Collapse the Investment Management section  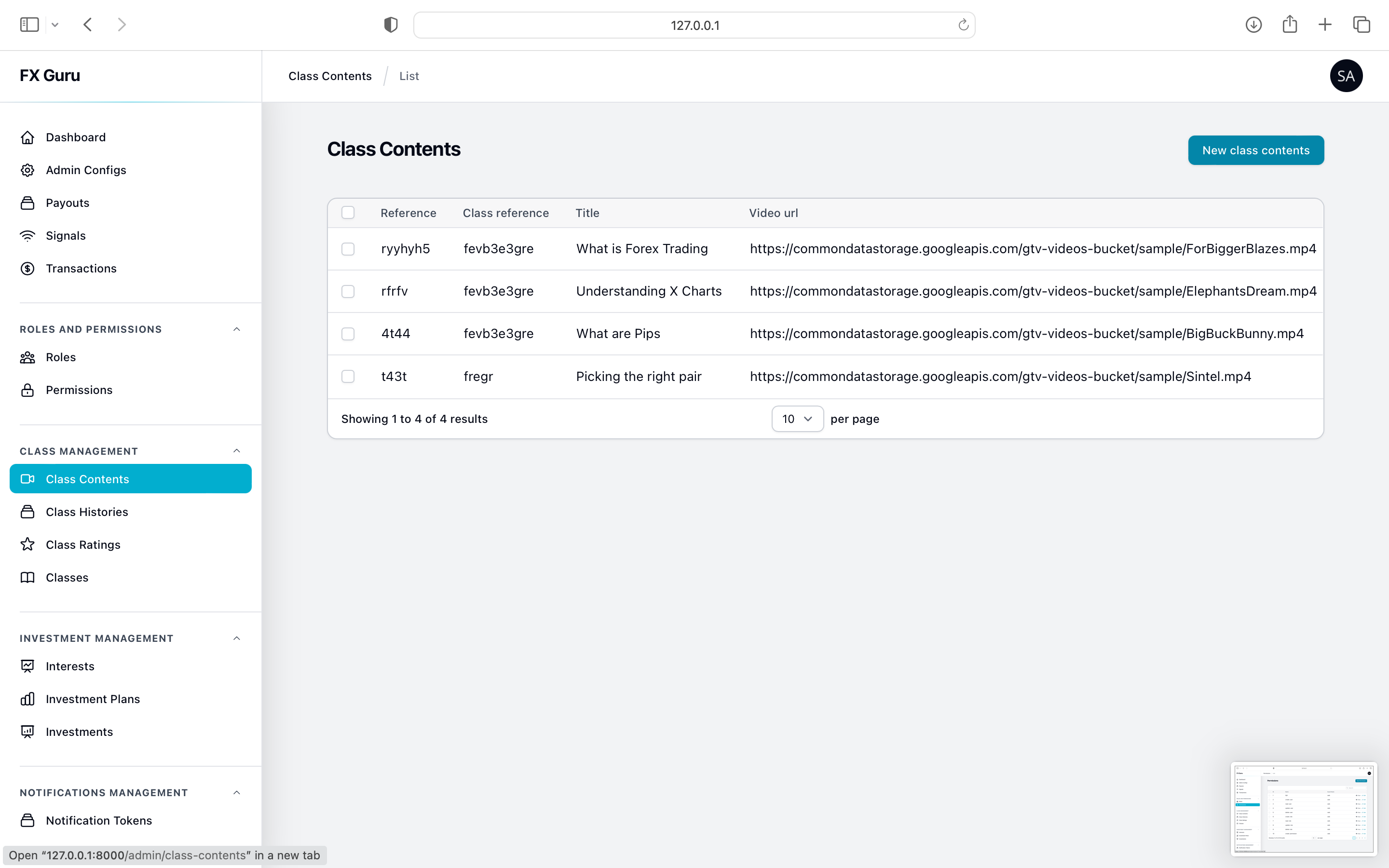[x=236, y=638]
